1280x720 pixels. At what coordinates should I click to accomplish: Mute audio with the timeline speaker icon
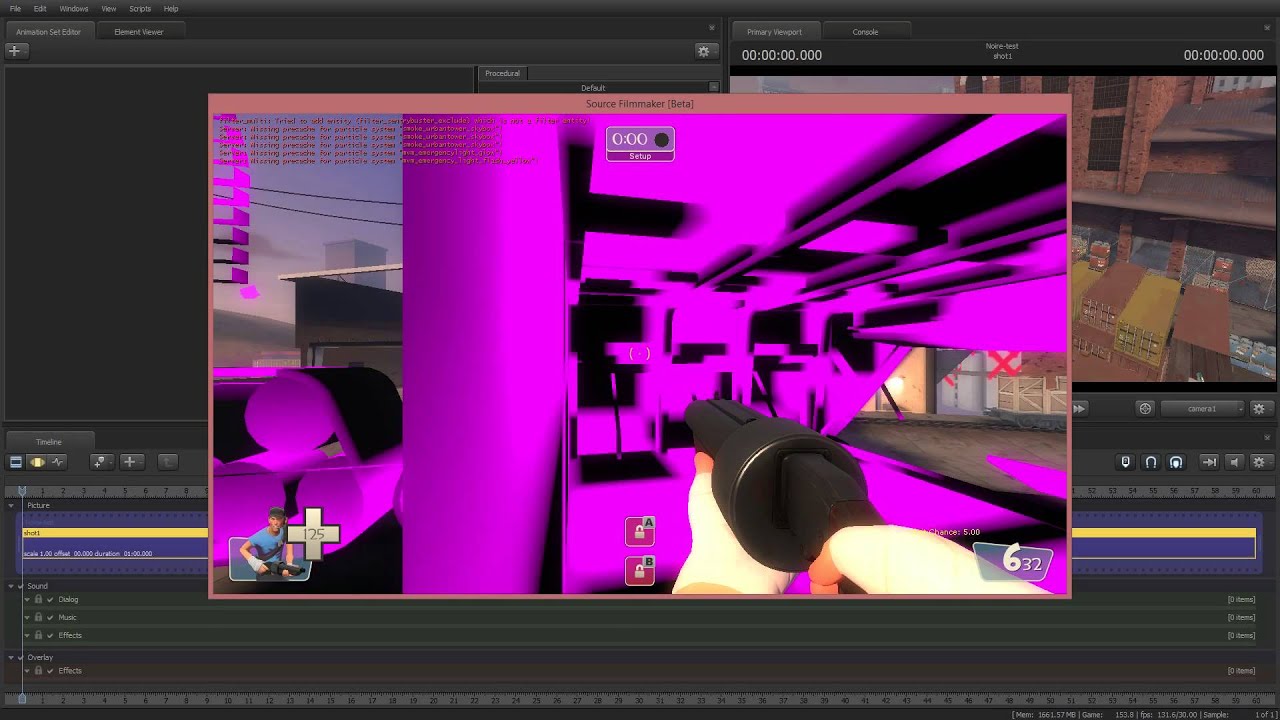coord(1234,462)
